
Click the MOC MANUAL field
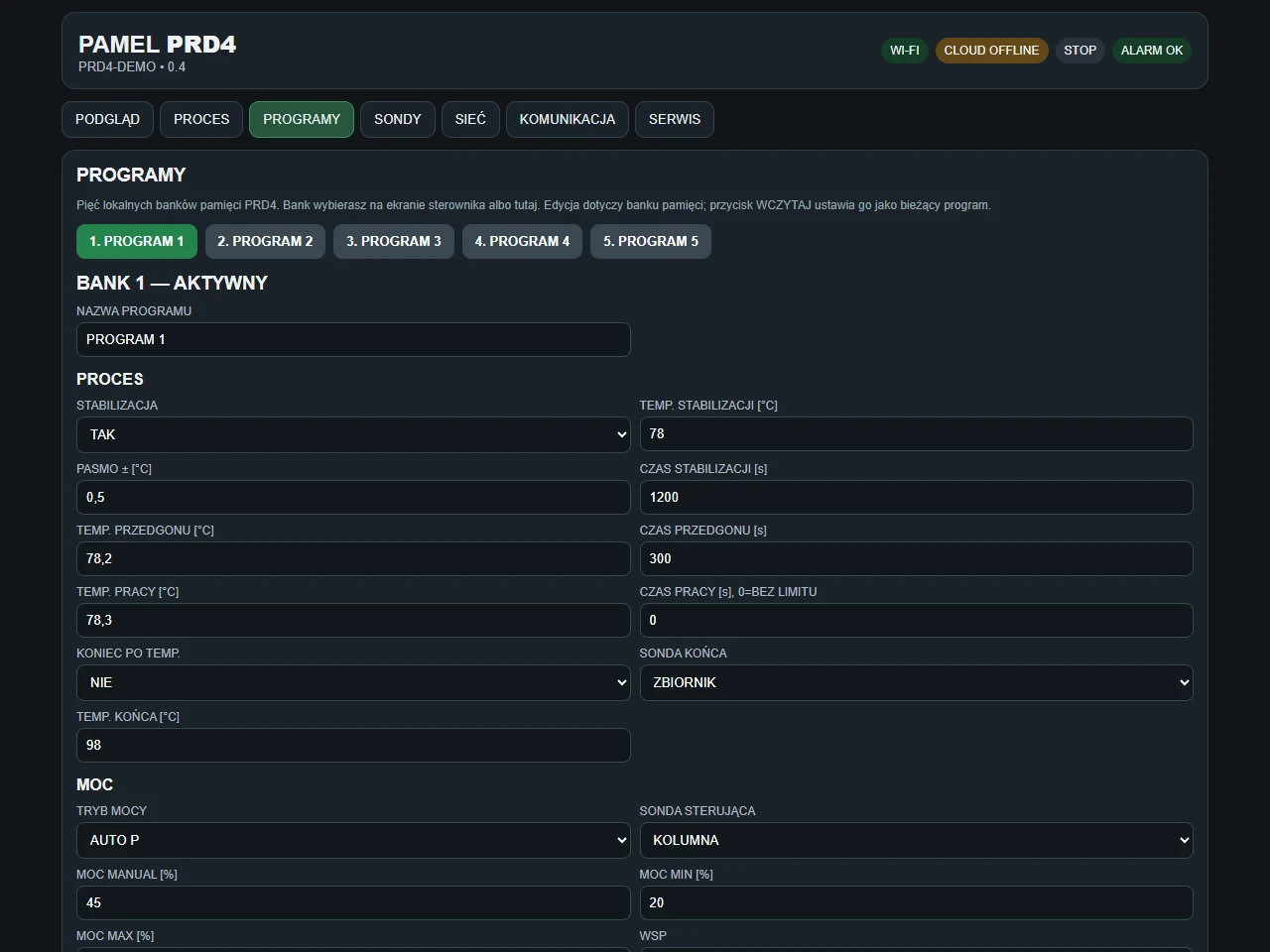[353, 902]
